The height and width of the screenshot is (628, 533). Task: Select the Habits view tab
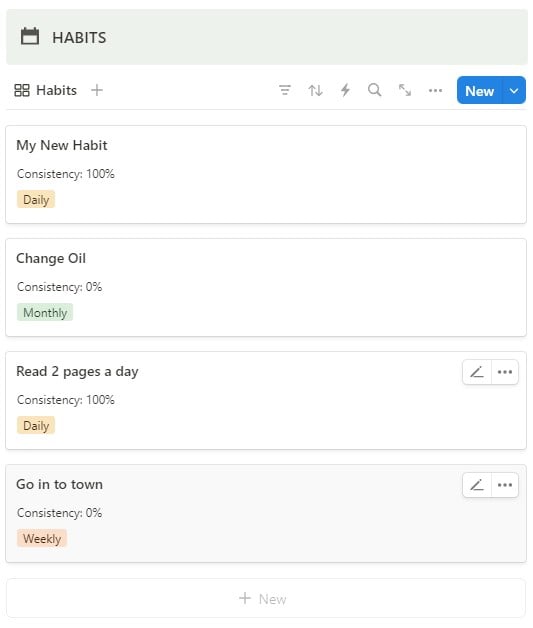coord(45,90)
